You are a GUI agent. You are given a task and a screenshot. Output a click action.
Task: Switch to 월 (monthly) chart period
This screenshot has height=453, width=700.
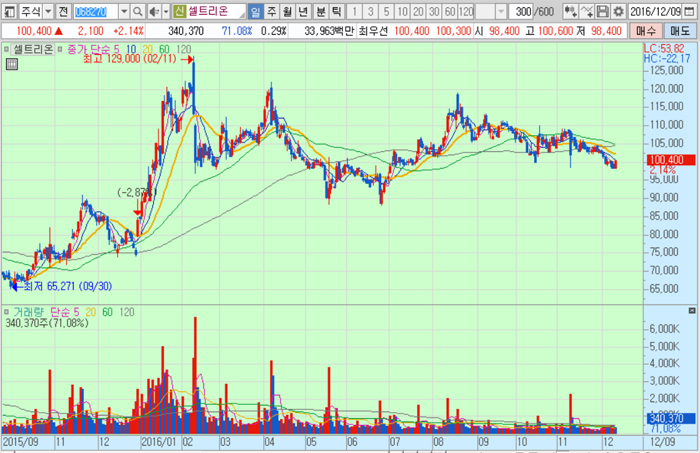click(x=287, y=12)
